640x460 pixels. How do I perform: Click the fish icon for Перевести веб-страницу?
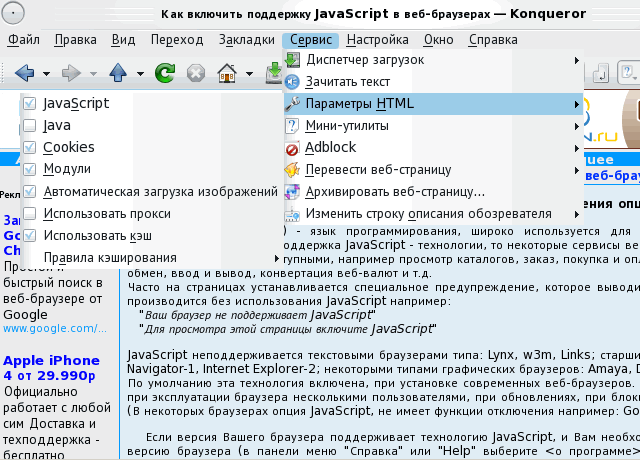pyautogui.click(x=292, y=170)
